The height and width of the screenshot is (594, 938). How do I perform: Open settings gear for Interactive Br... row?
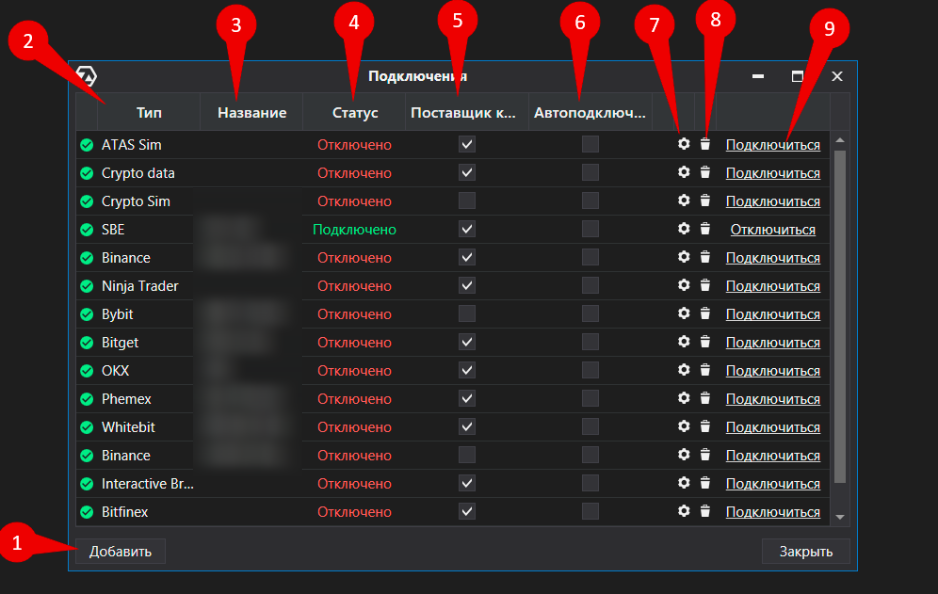pyautogui.click(x=684, y=483)
